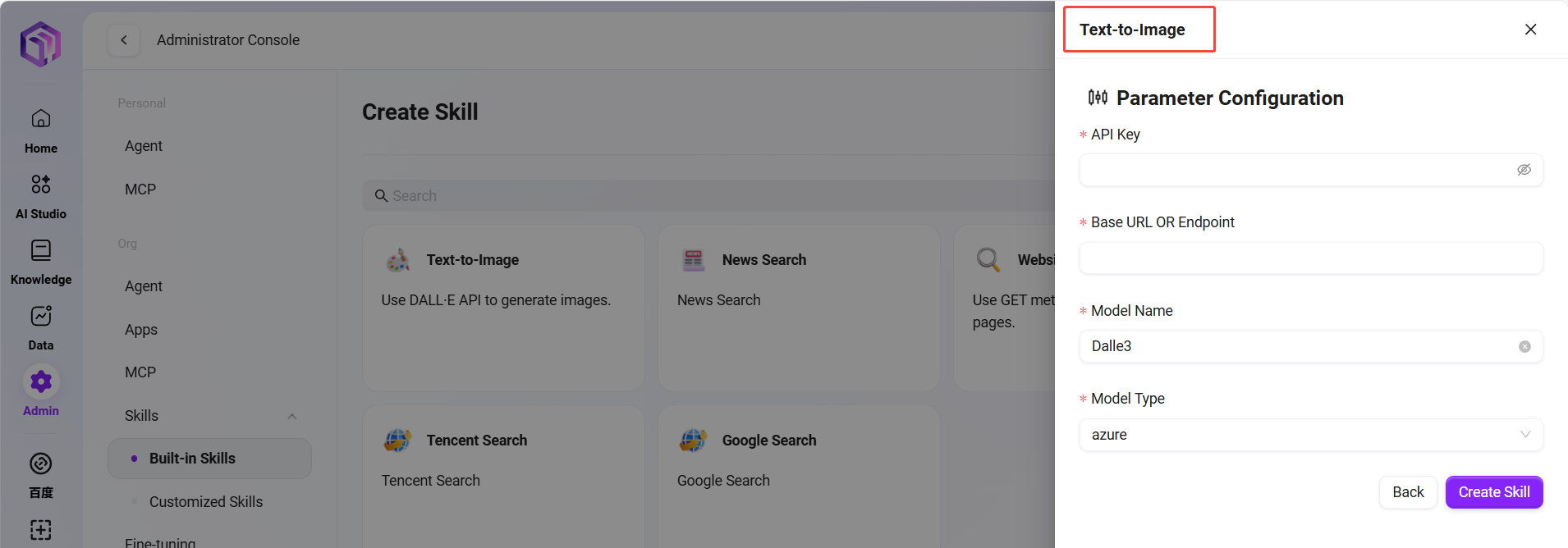Toggle API Key visibility eye icon
The height and width of the screenshot is (548, 1568).
[1524, 170]
